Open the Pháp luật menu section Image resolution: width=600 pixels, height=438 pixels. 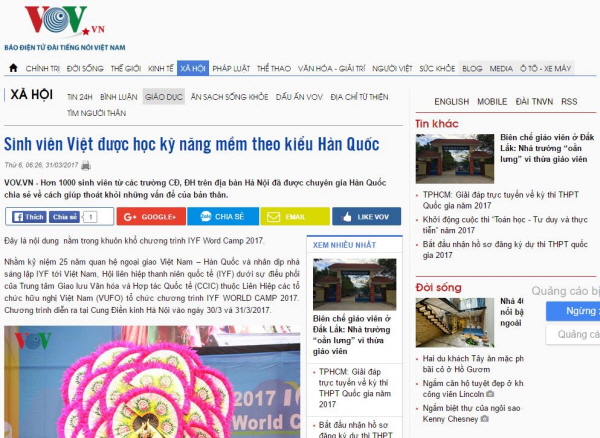(x=231, y=68)
